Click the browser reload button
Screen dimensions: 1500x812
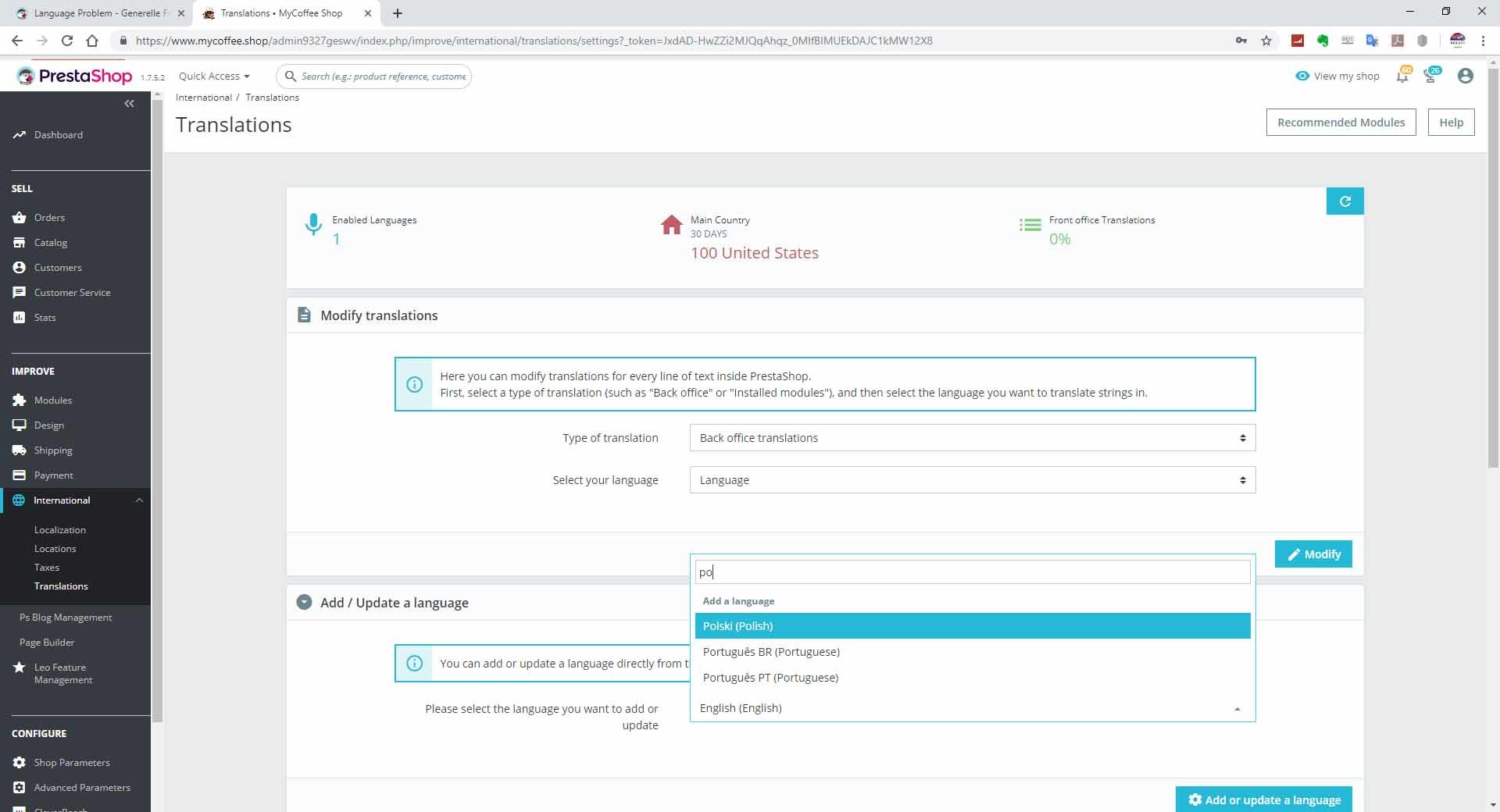[x=67, y=41]
